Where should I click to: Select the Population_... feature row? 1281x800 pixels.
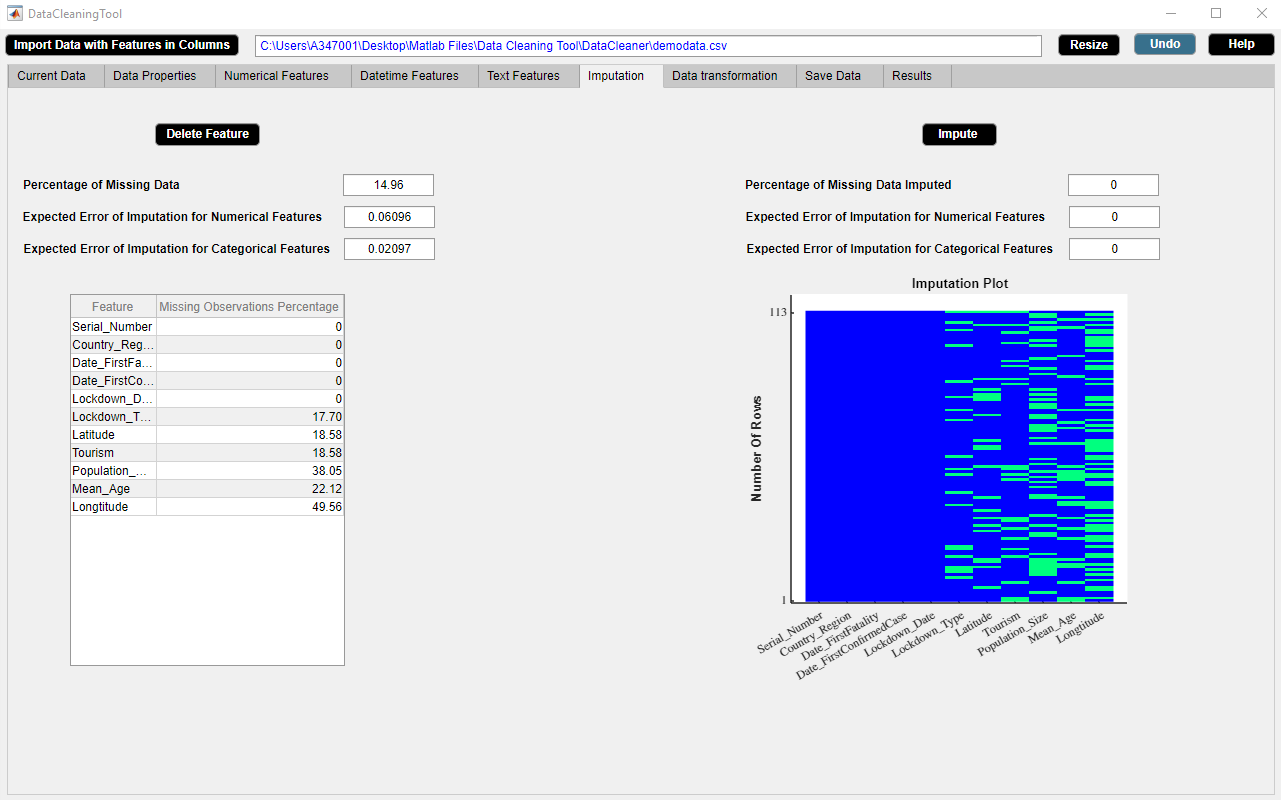(207, 471)
